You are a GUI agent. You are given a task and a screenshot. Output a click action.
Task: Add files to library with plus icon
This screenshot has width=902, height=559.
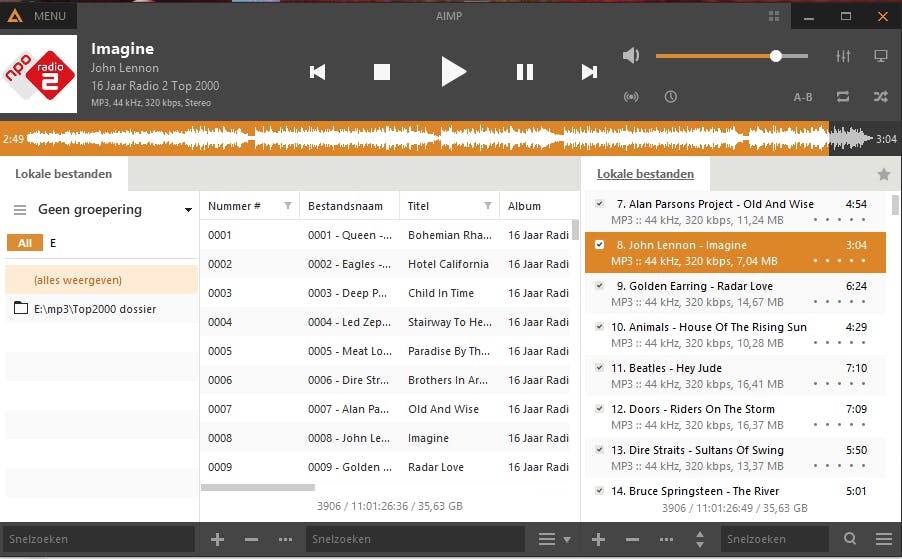tap(217, 539)
